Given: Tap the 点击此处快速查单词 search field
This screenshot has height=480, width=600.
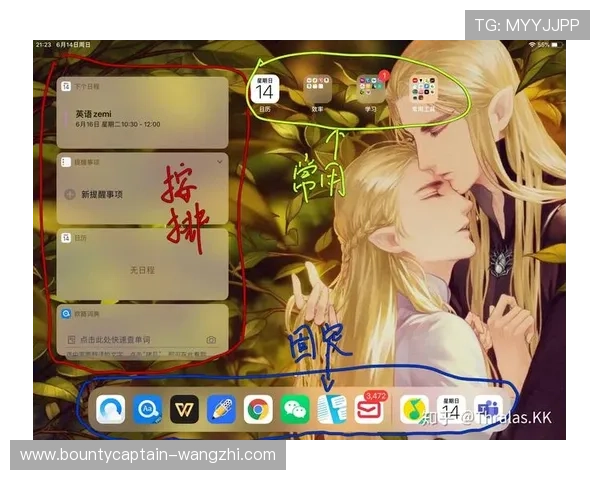Looking at the screenshot, I should [x=142, y=340].
